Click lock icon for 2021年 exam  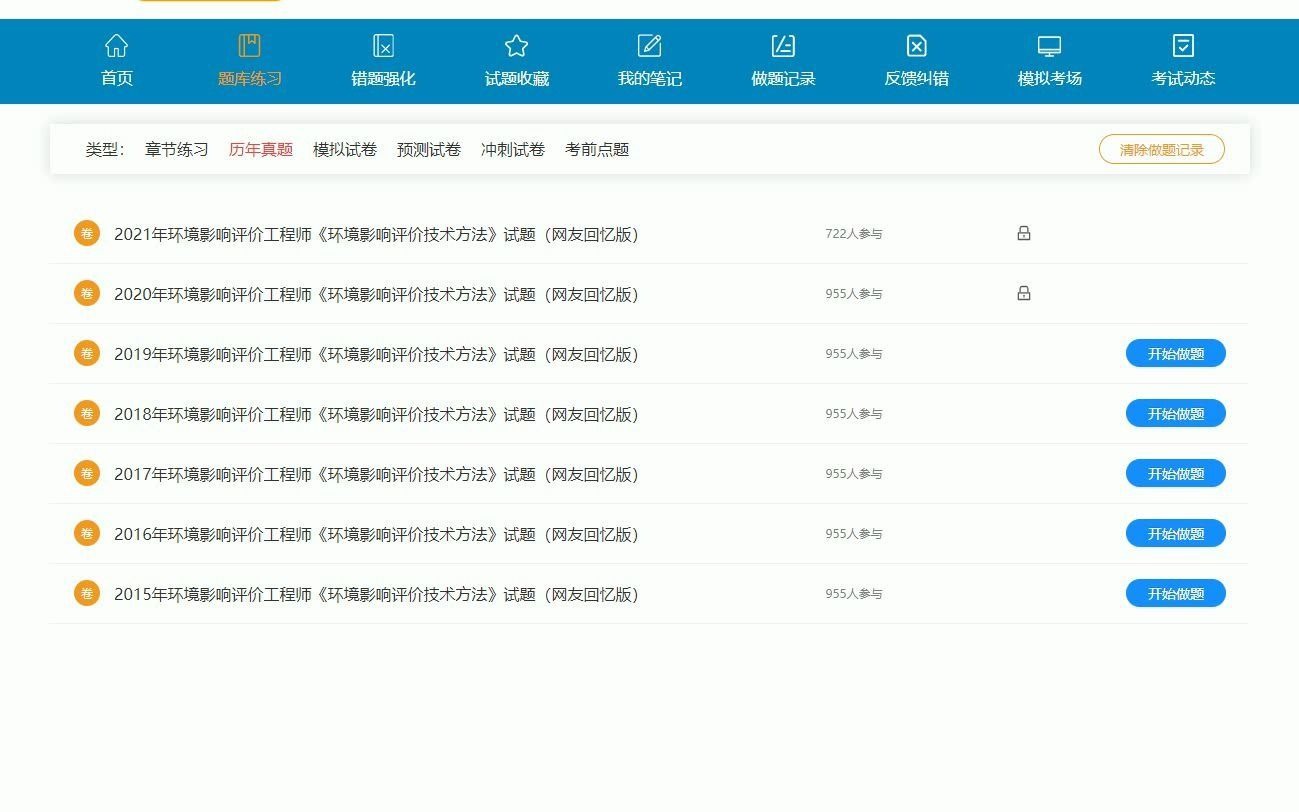1024,233
